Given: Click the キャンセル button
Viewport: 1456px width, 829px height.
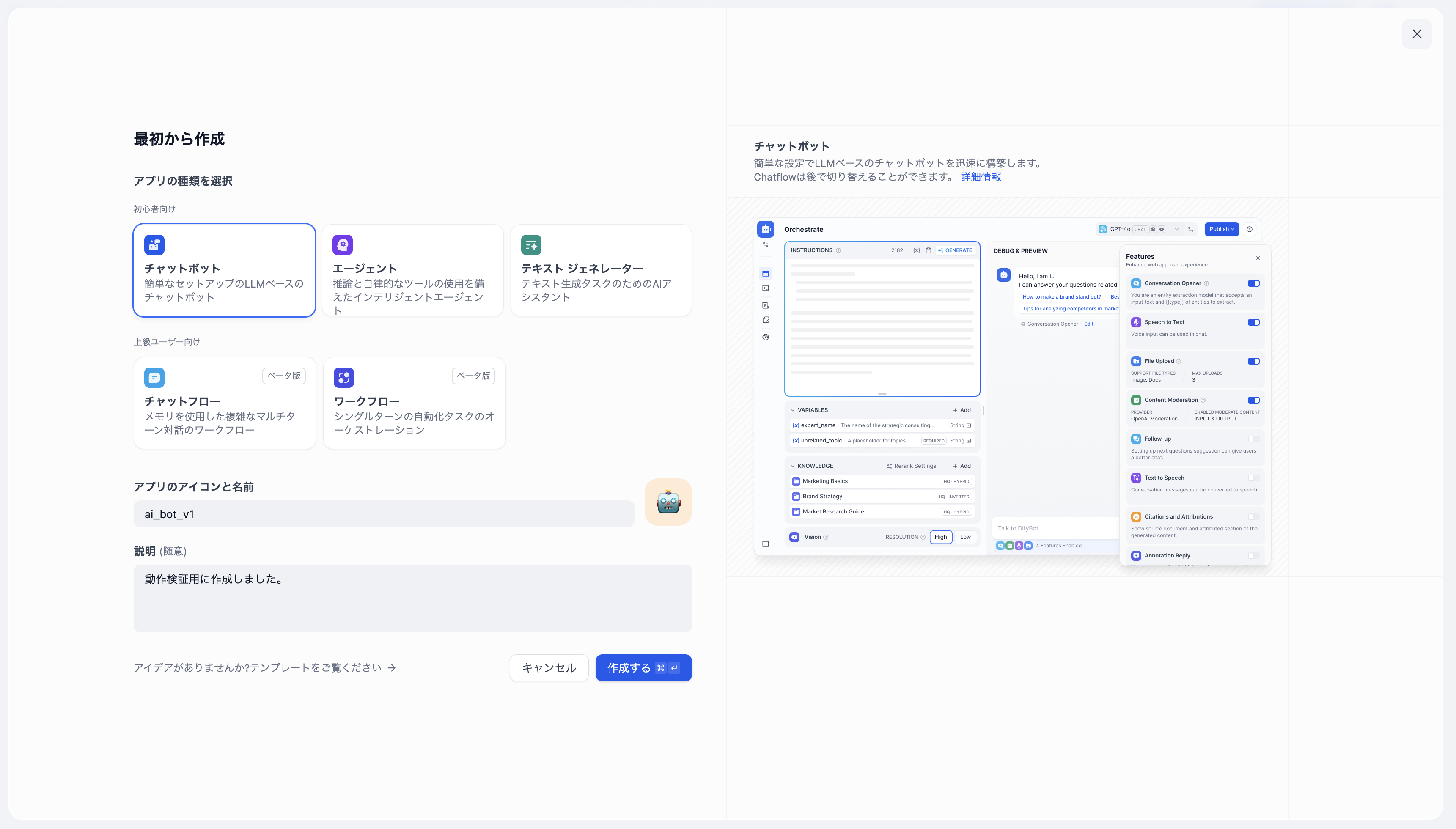Looking at the screenshot, I should pos(548,667).
